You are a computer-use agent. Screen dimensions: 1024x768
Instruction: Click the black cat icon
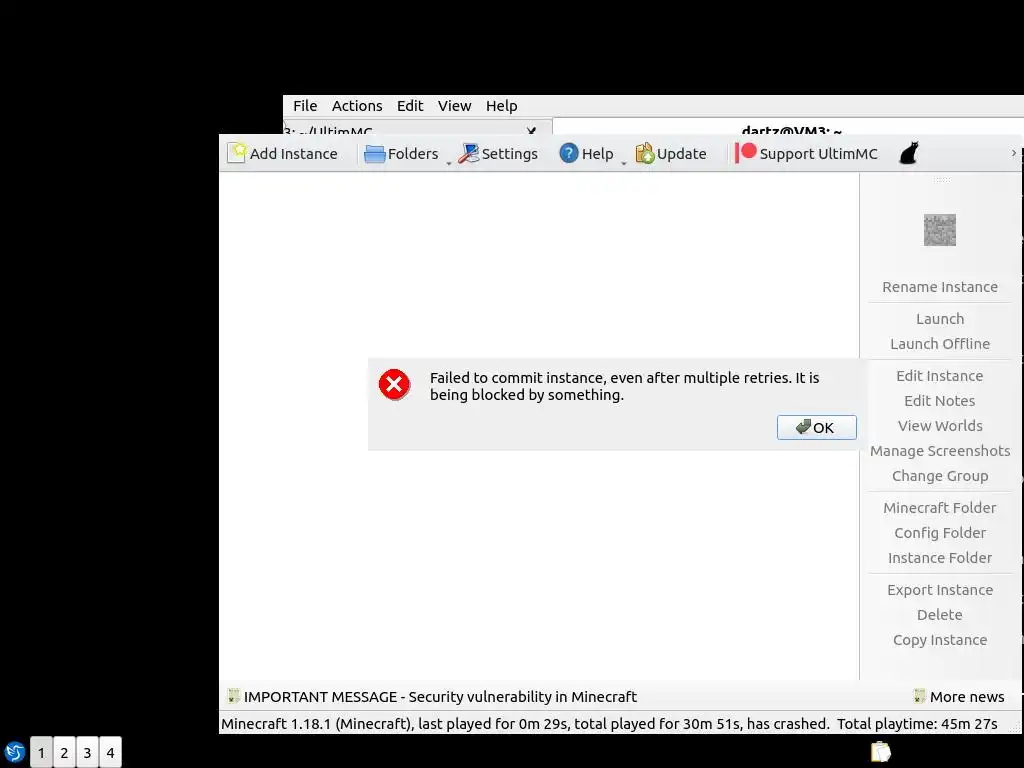[909, 153]
